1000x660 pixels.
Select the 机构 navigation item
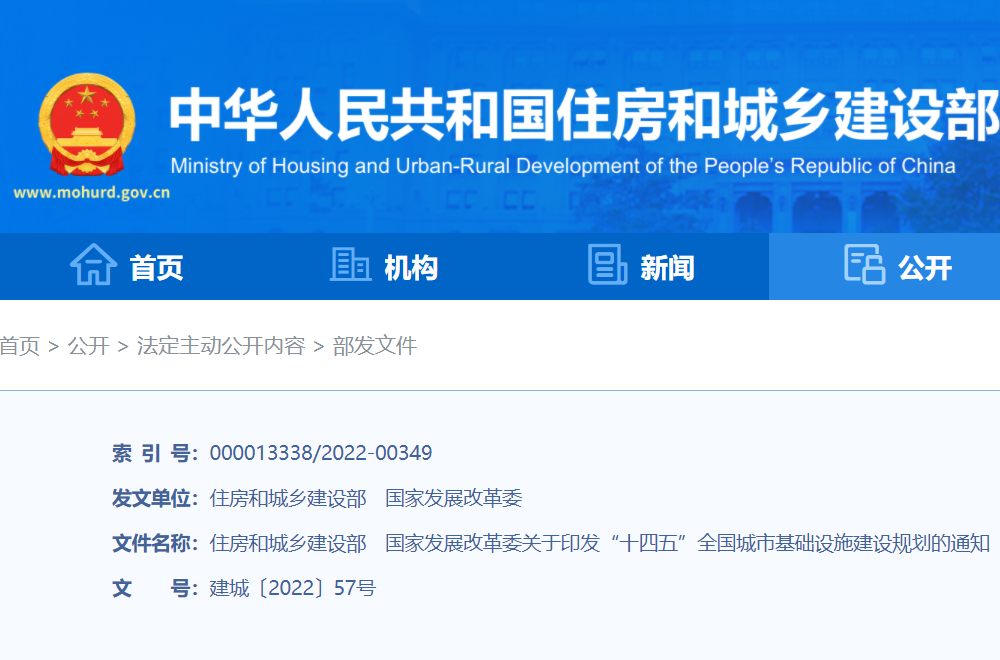tap(410, 267)
